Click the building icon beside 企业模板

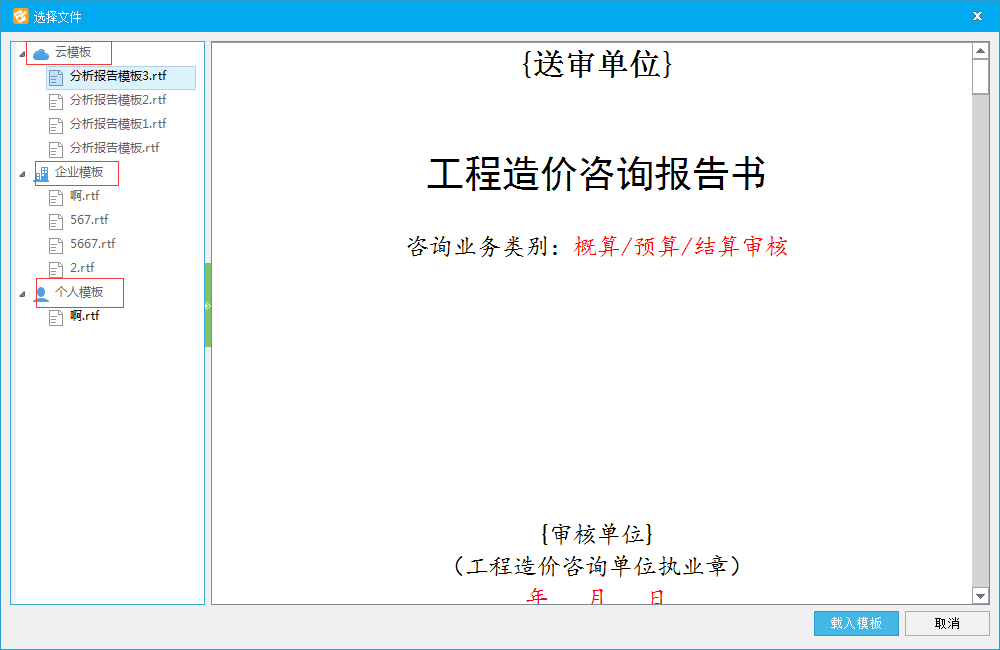pyautogui.click(x=42, y=174)
